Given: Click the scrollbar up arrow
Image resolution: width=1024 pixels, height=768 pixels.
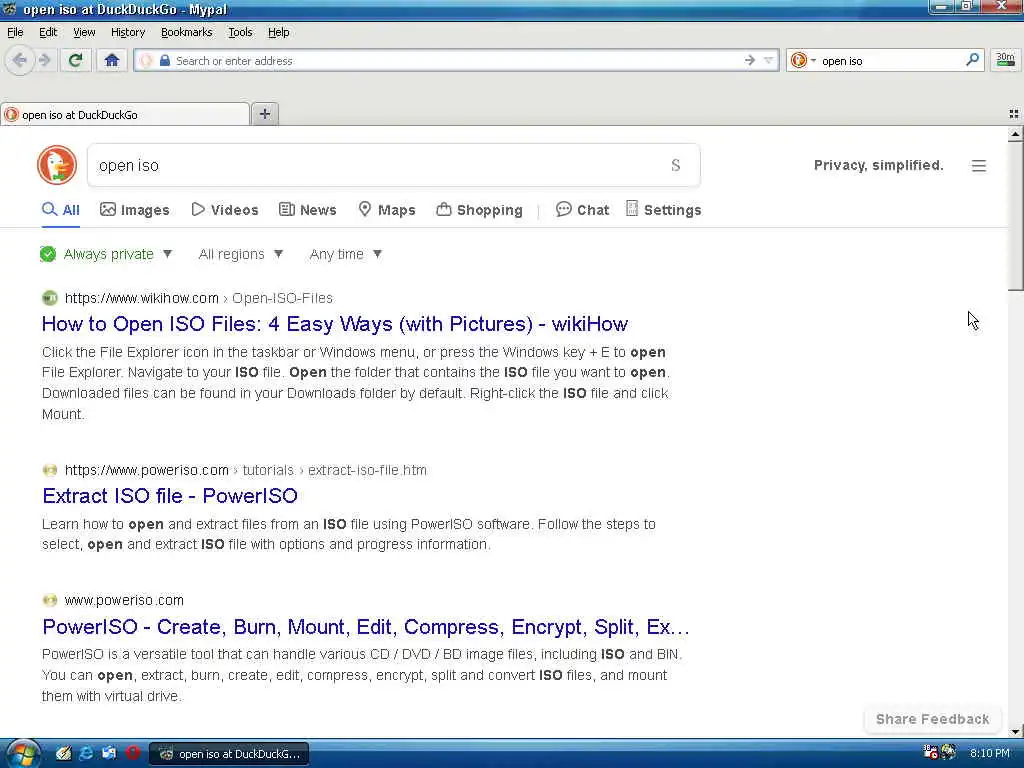Looking at the screenshot, I should coord(1015,134).
